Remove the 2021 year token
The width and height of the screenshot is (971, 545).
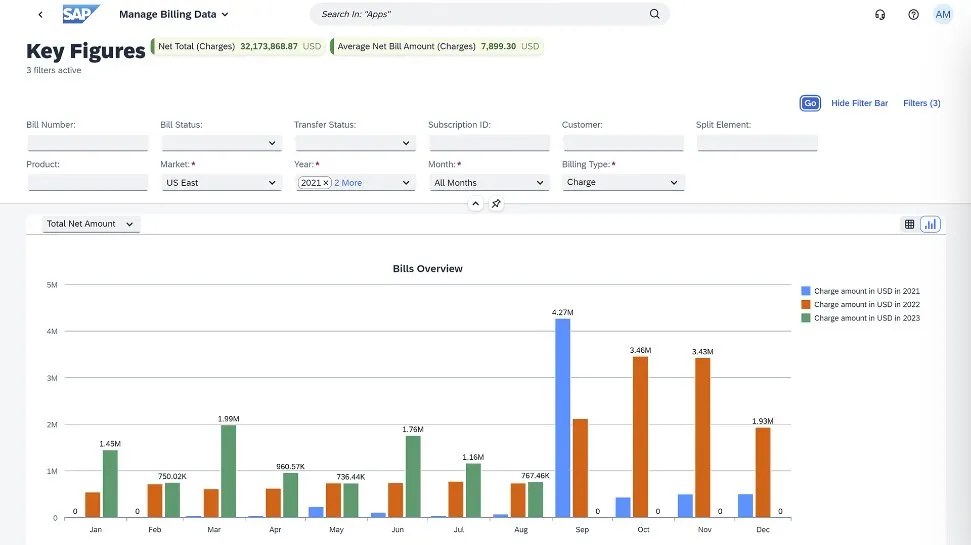[x=326, y=183]
